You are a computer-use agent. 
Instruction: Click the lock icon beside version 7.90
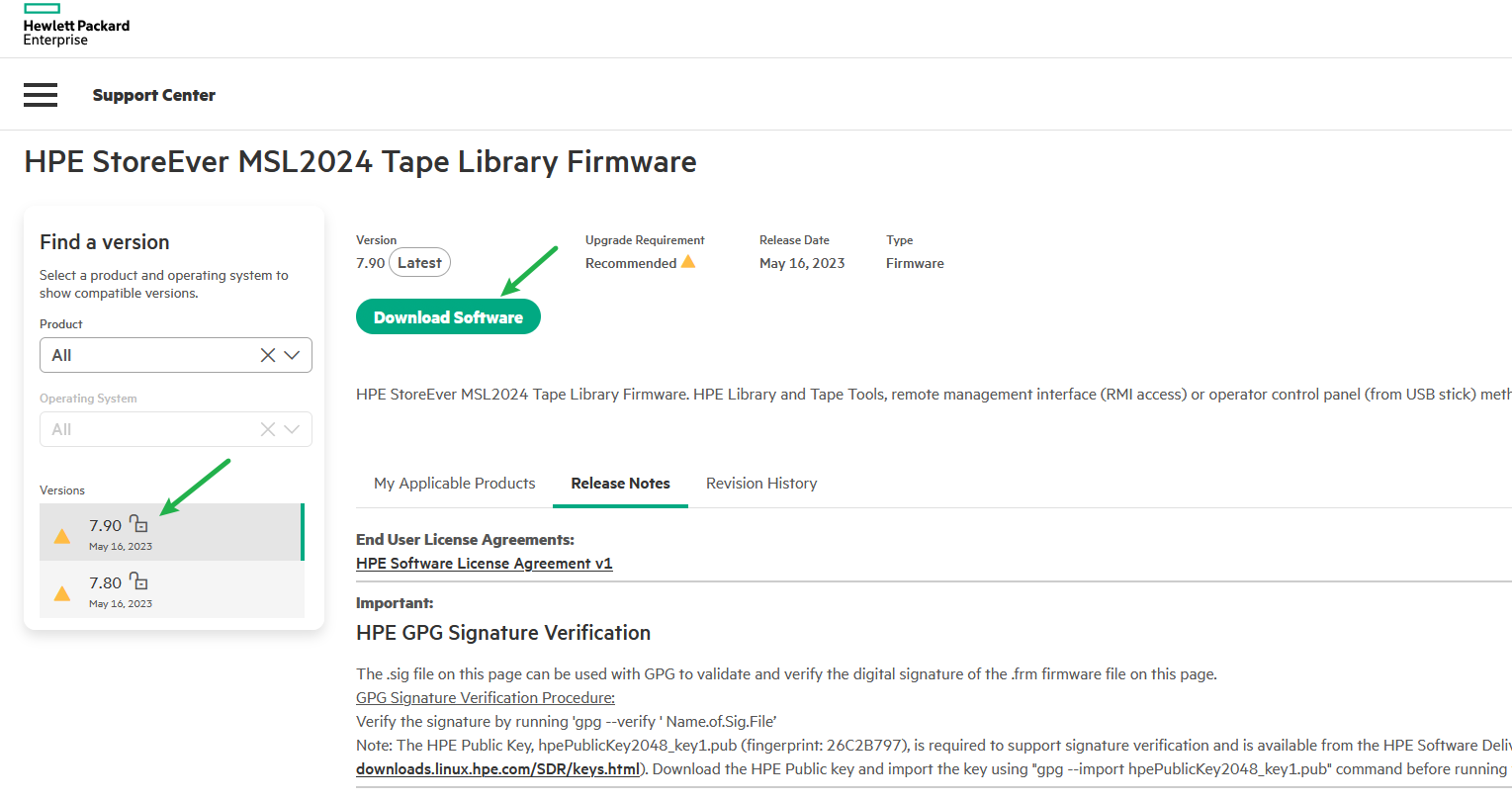click(x=139, y=524)
